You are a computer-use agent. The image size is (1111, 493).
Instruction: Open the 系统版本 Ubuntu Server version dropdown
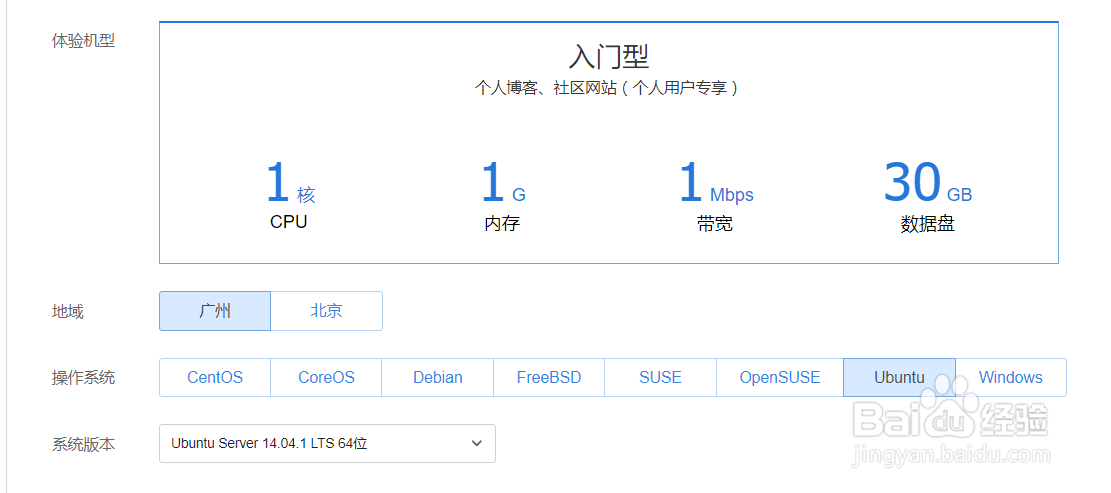[327, 443]
